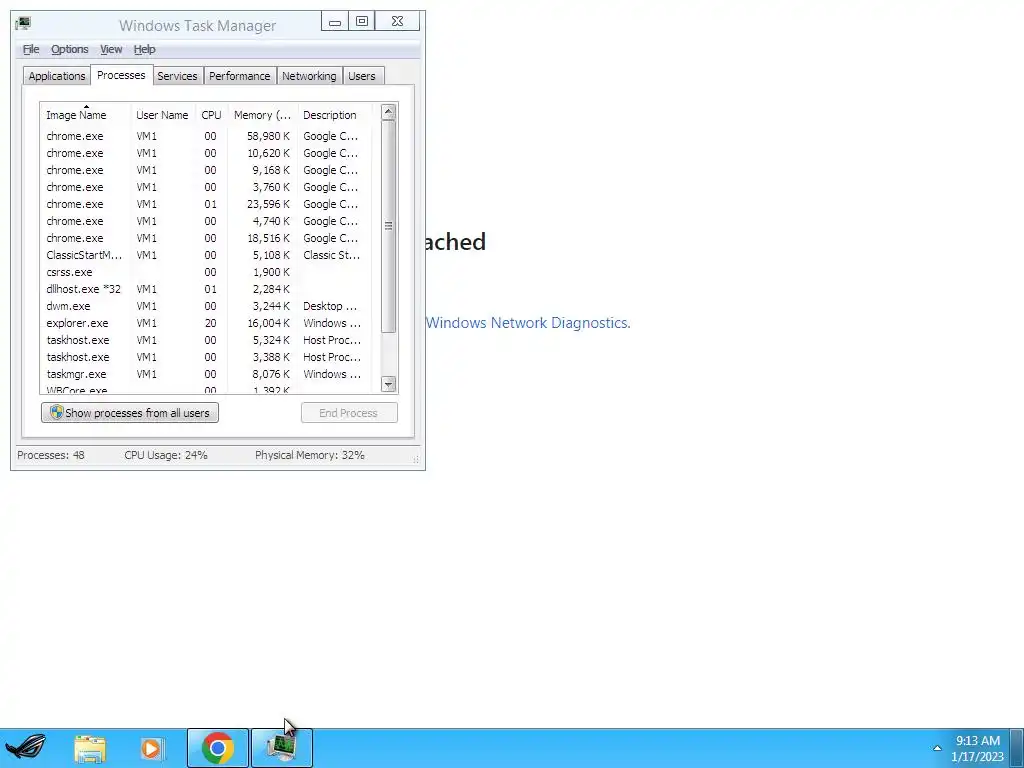Sort processes by CPU column
1024x768 pixels.
(212, 115)
